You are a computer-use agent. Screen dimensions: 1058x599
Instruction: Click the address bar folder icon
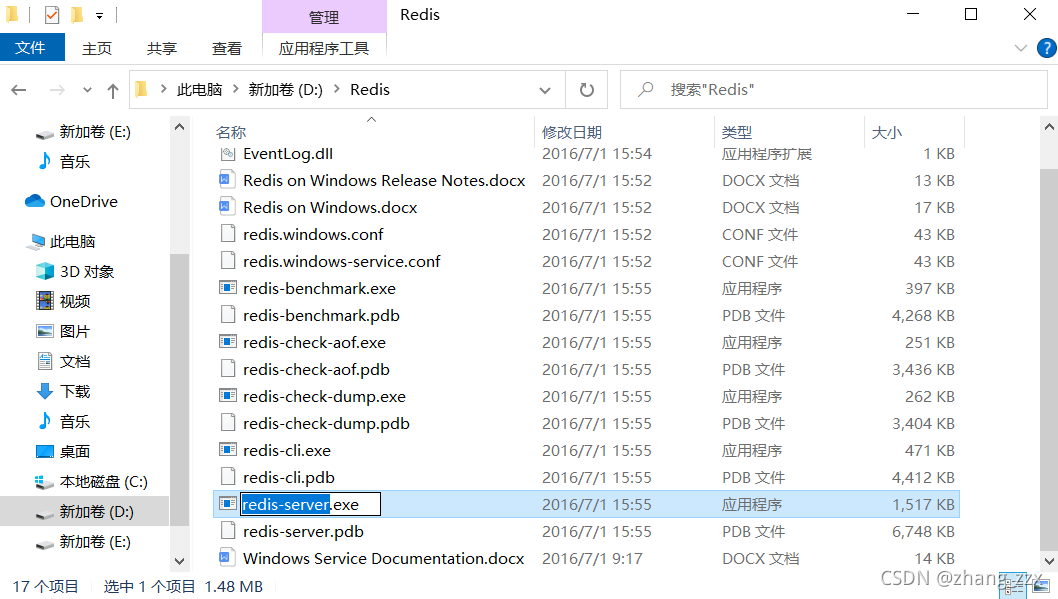[x=141, y=89]
